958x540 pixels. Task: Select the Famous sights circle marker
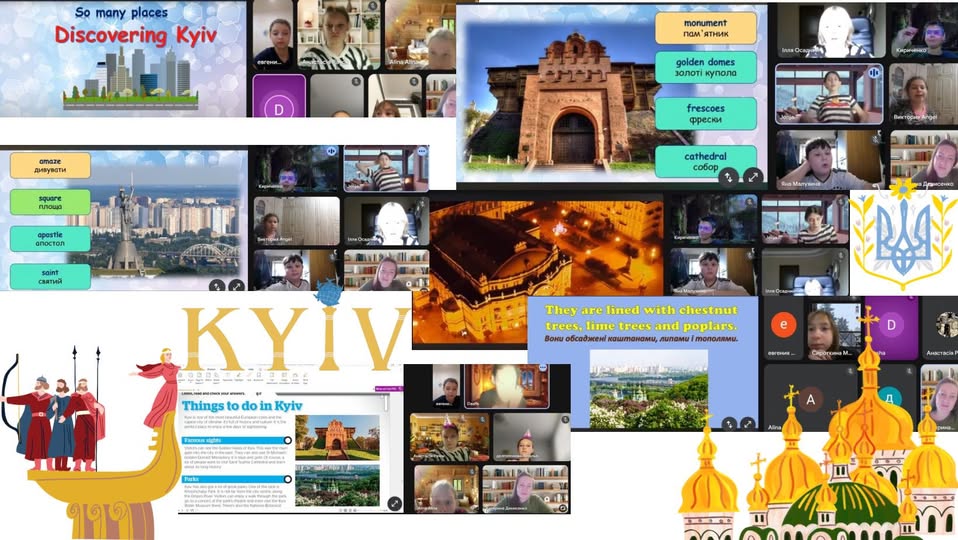pos(288,440)
